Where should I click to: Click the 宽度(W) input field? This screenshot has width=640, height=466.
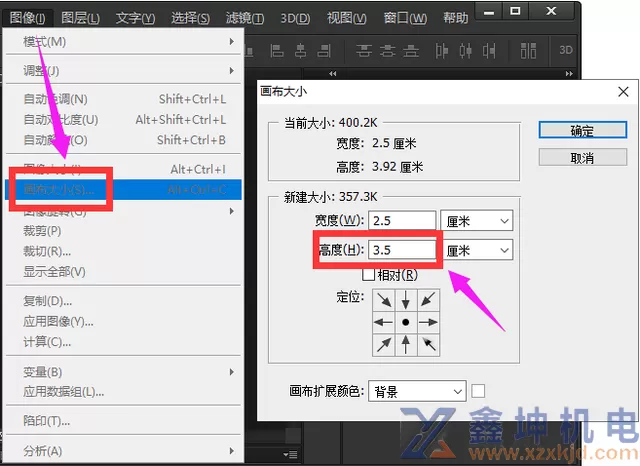(402, 221)
